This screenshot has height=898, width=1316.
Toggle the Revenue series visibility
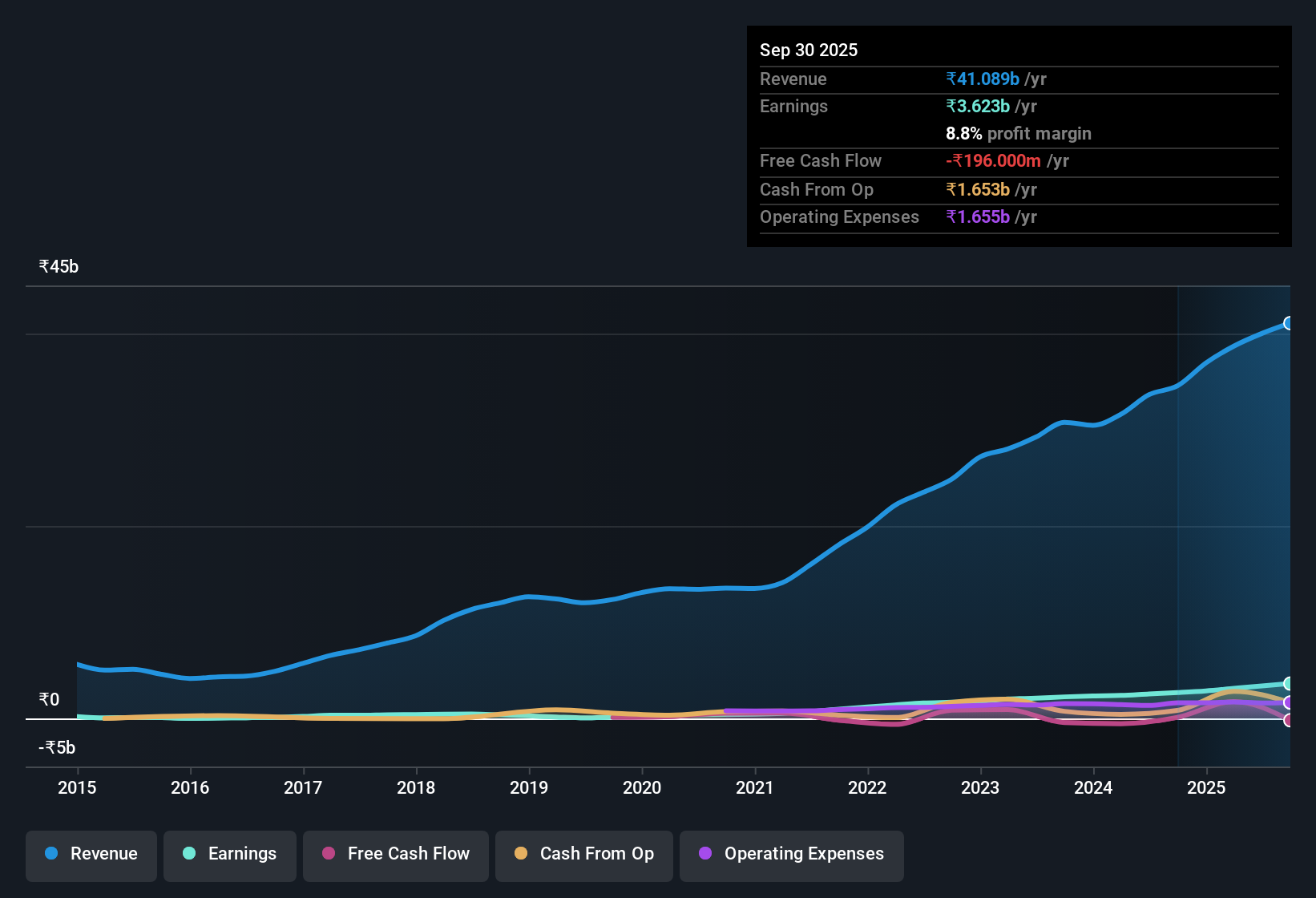91,854
